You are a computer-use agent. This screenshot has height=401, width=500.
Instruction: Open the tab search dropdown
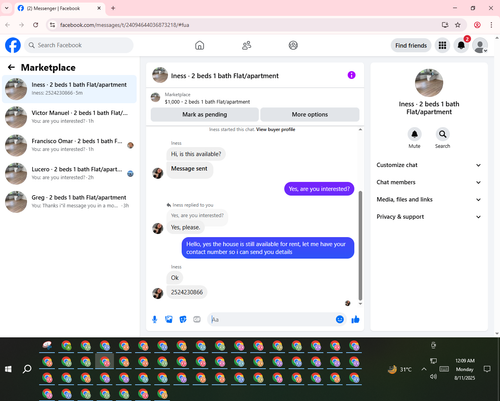point(6,8)
